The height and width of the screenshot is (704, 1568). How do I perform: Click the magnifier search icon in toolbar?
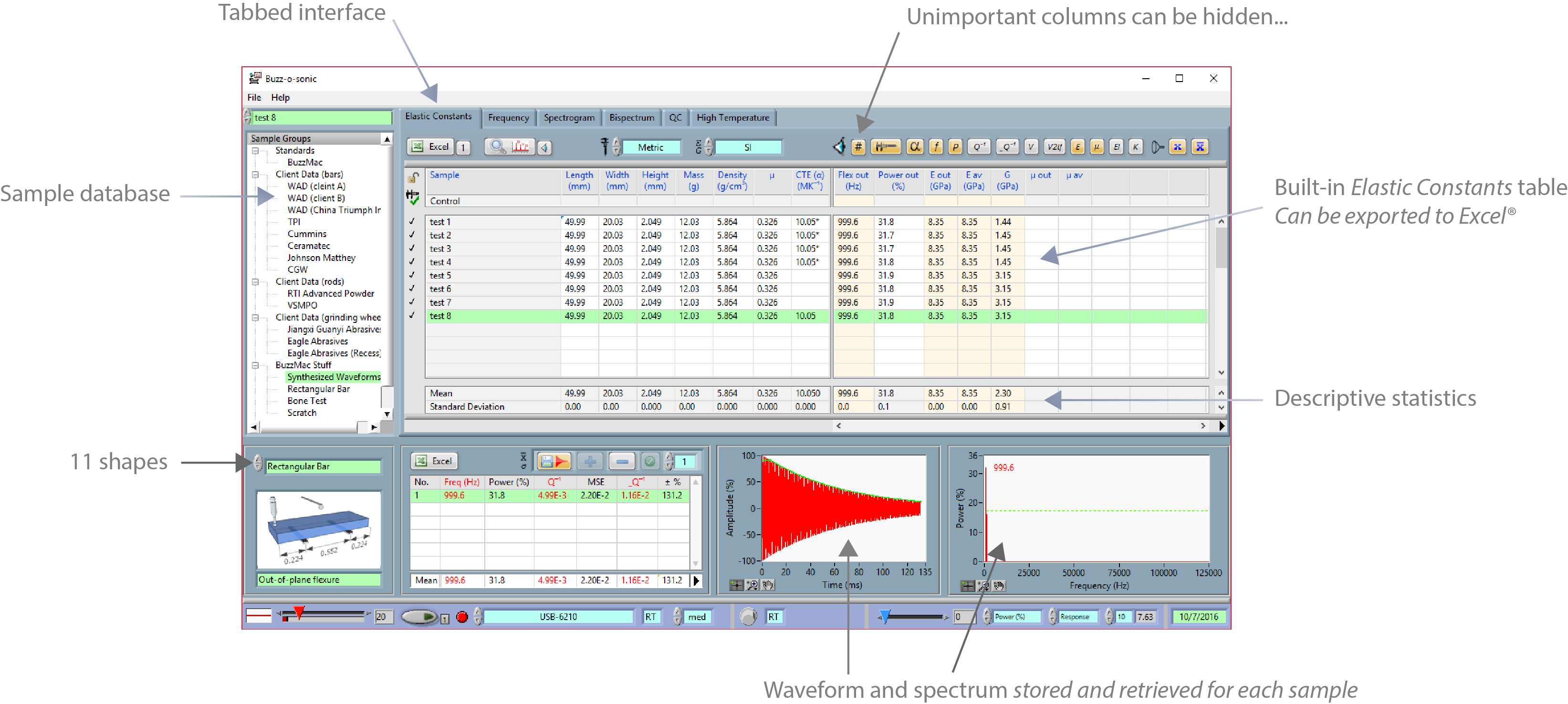[497, 146]
